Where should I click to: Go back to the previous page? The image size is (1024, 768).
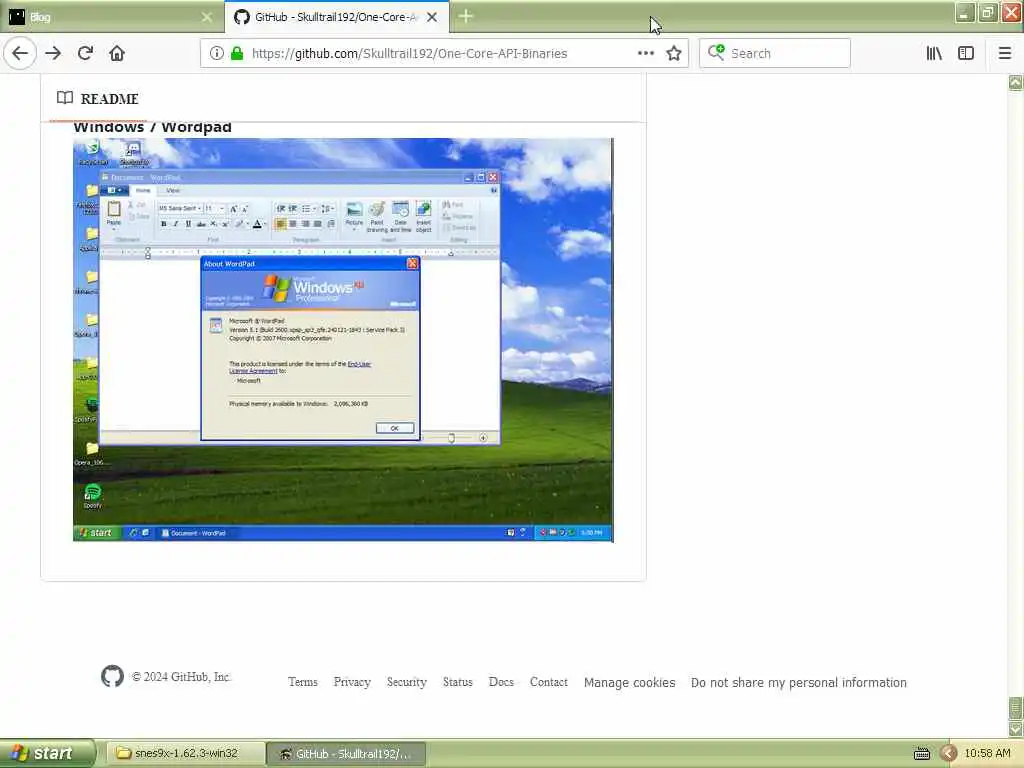click(20, 54)
